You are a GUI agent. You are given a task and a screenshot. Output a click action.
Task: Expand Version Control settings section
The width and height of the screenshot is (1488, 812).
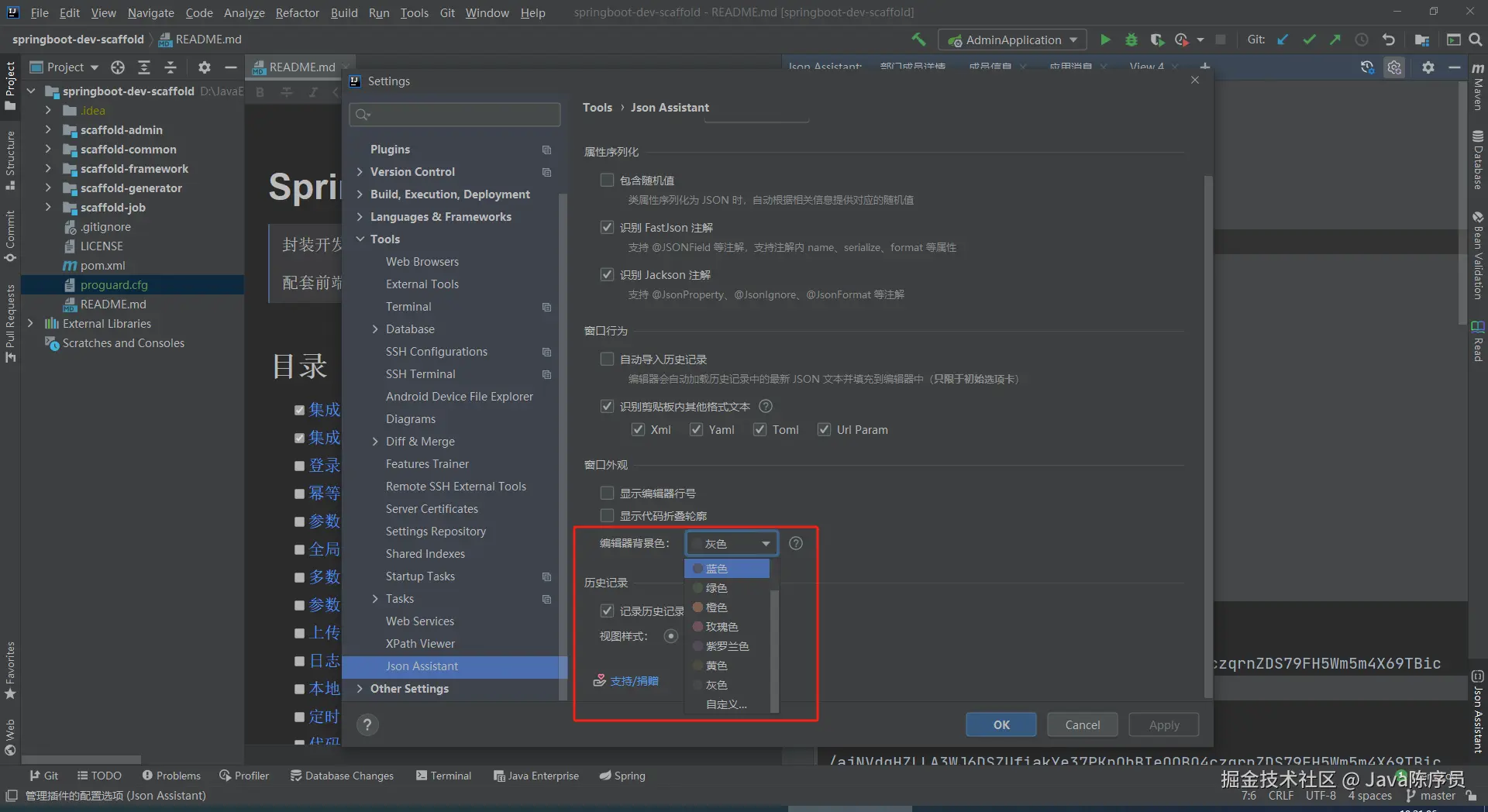coord(360,172)
